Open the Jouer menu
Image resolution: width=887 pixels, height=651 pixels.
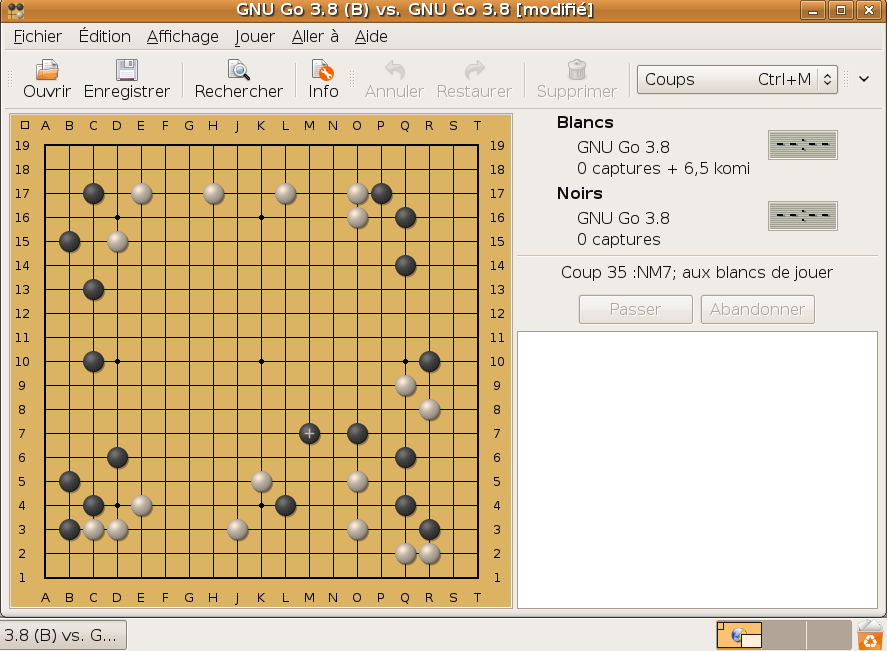point(255,36)
